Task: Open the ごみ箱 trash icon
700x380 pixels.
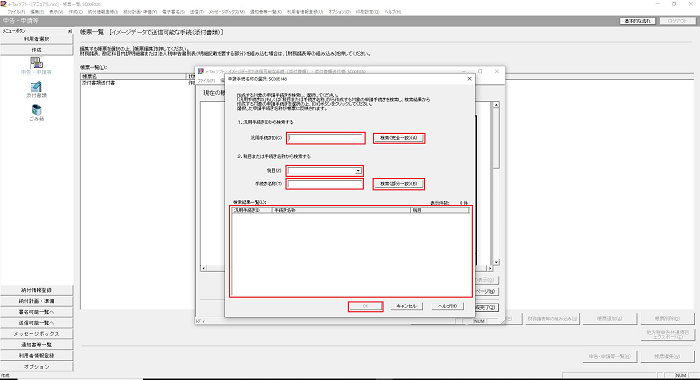Action: pos(36,113)
